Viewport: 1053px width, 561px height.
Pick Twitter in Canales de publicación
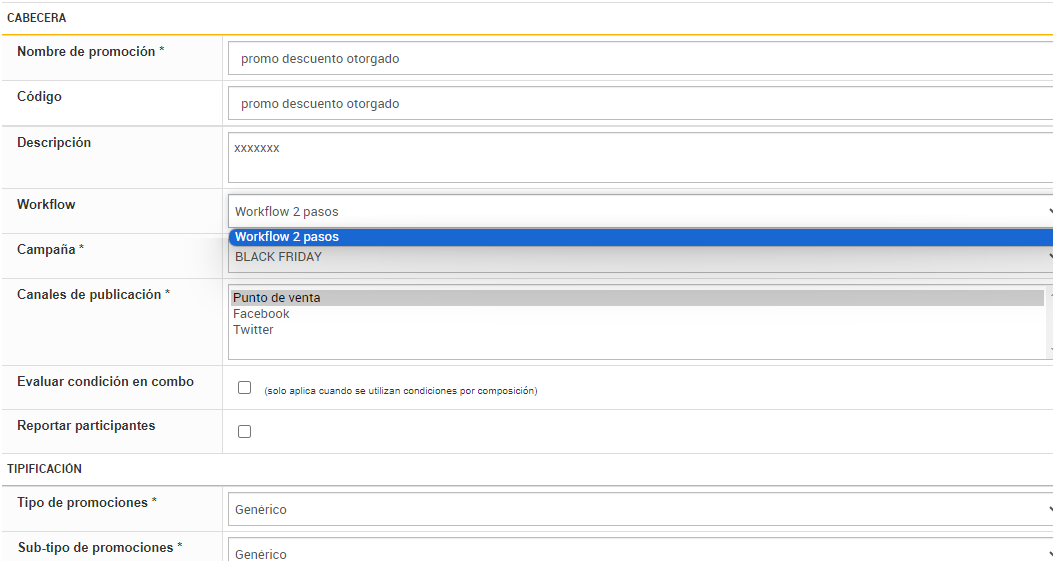[254, 330]
